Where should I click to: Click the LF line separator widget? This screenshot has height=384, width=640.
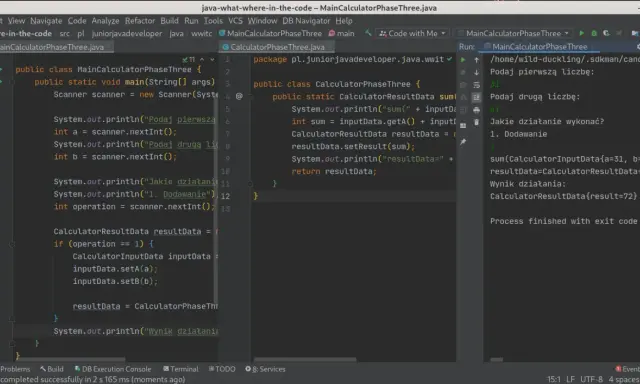[571, 380]
